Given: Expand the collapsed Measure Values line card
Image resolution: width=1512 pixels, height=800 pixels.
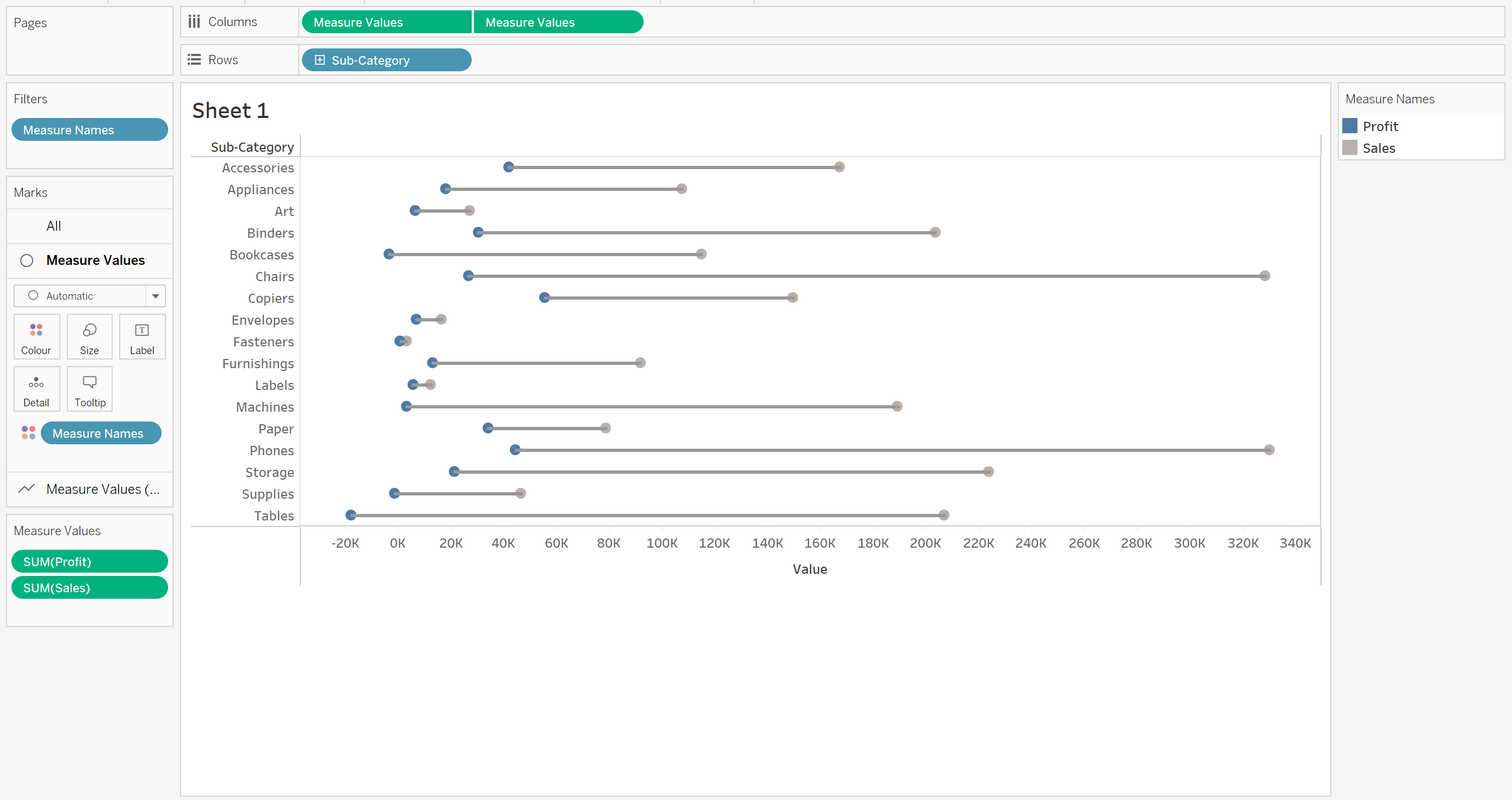Looking at the screenshot, I should 103,488.
